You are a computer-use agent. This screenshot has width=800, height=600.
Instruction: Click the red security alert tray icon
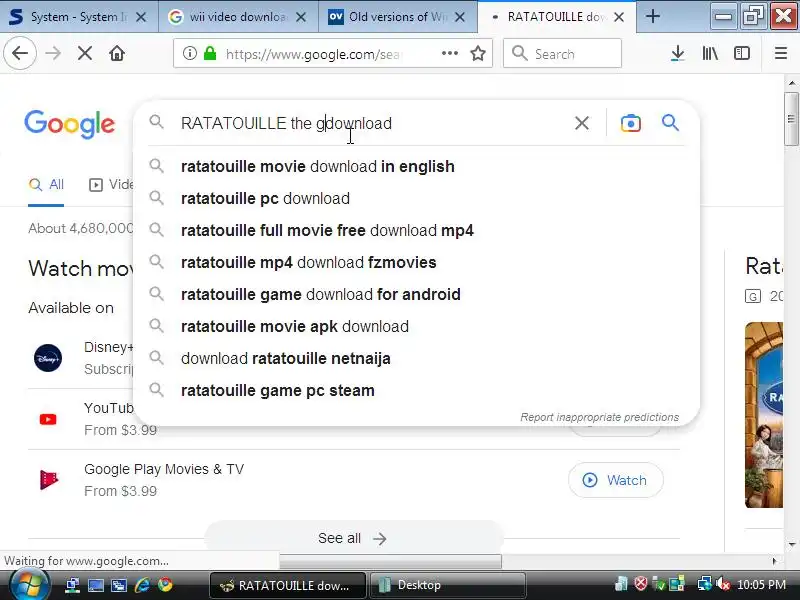tap(640, 584)
